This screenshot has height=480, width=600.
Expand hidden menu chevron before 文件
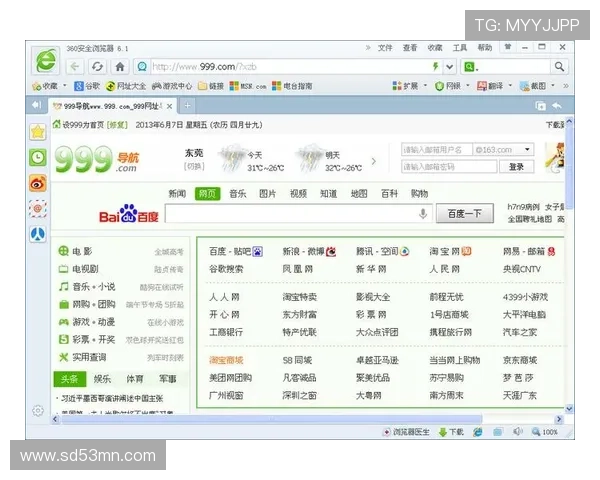point(368,48)
